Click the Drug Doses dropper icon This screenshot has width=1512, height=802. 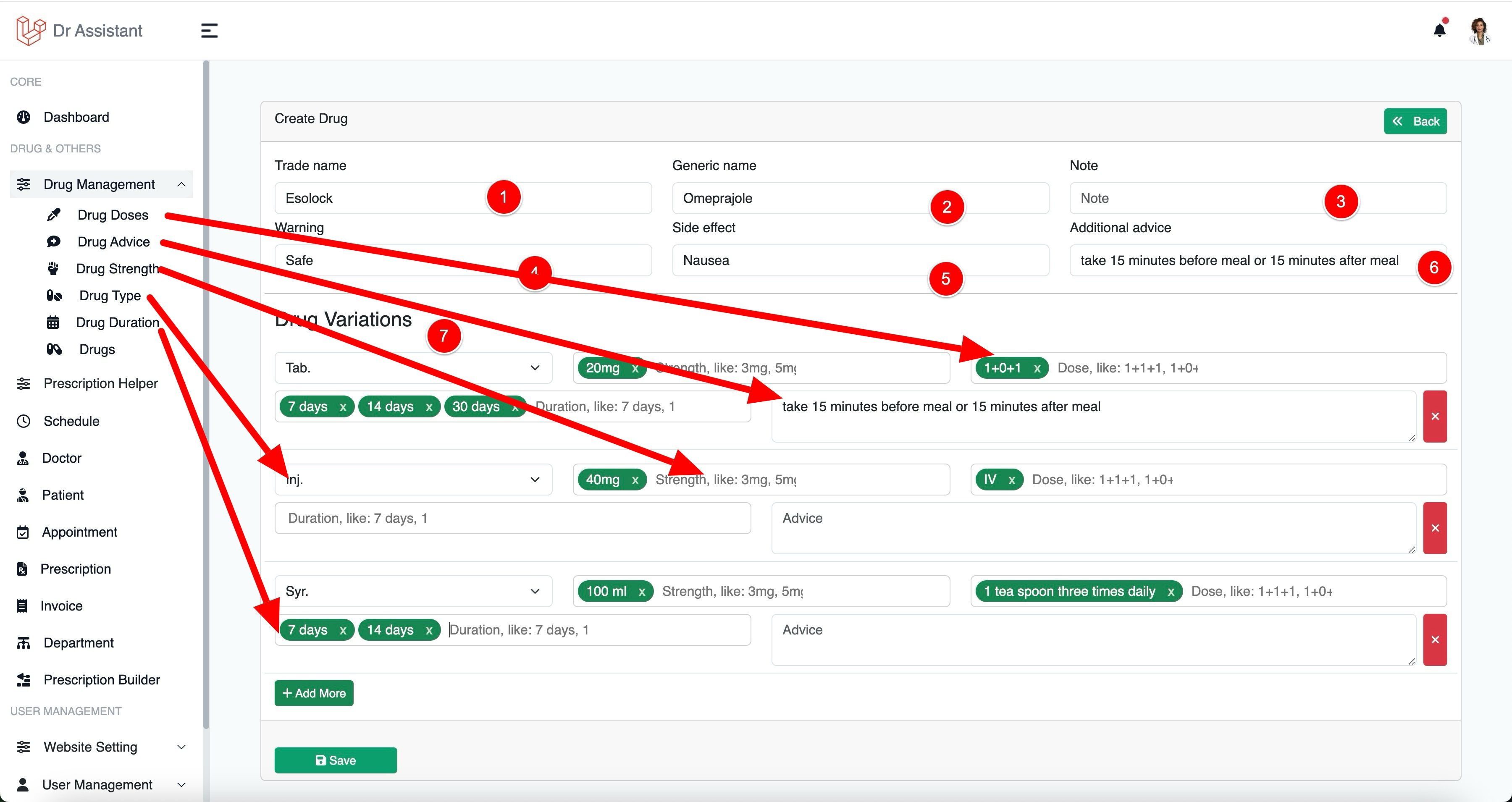pyautogui.click(x=53, y=215)
